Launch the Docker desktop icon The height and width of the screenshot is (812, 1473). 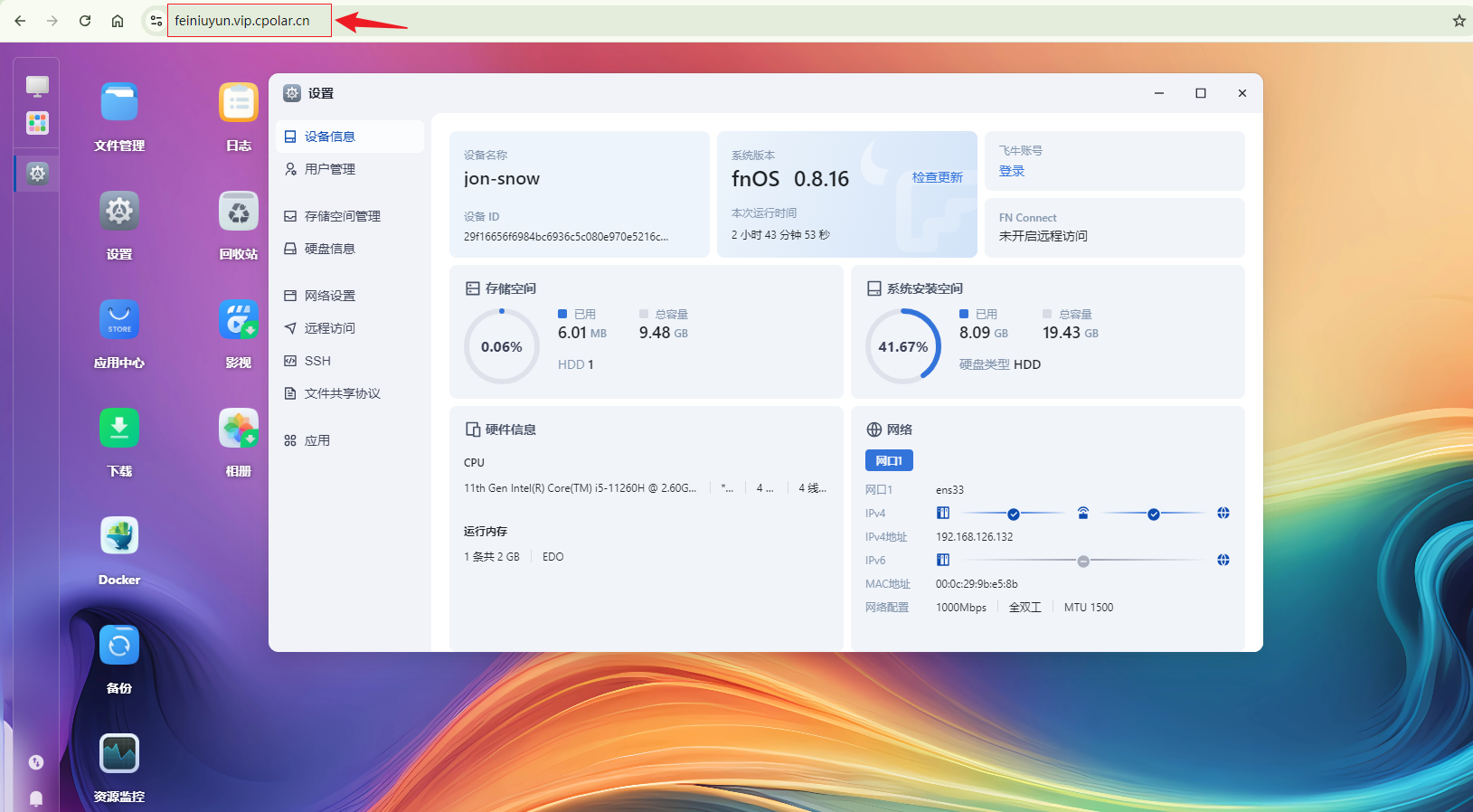tap(119, 536)
